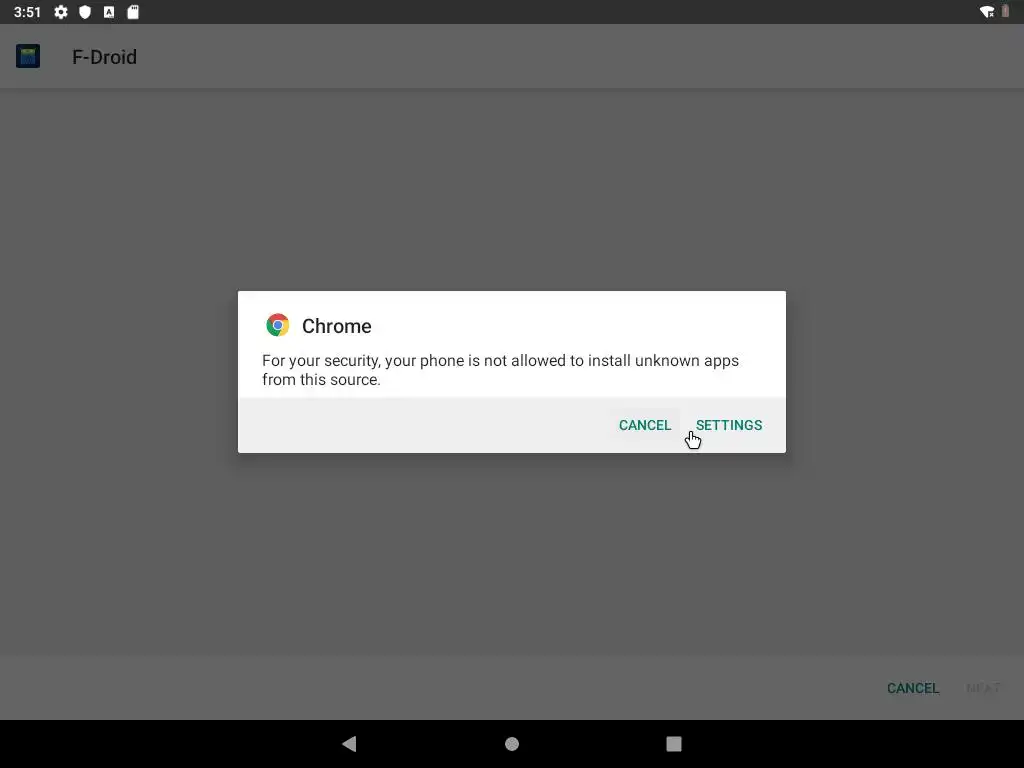The image size is (1024, 768).
Task: Click the F-Droid app icon
Action: point(28,56)
